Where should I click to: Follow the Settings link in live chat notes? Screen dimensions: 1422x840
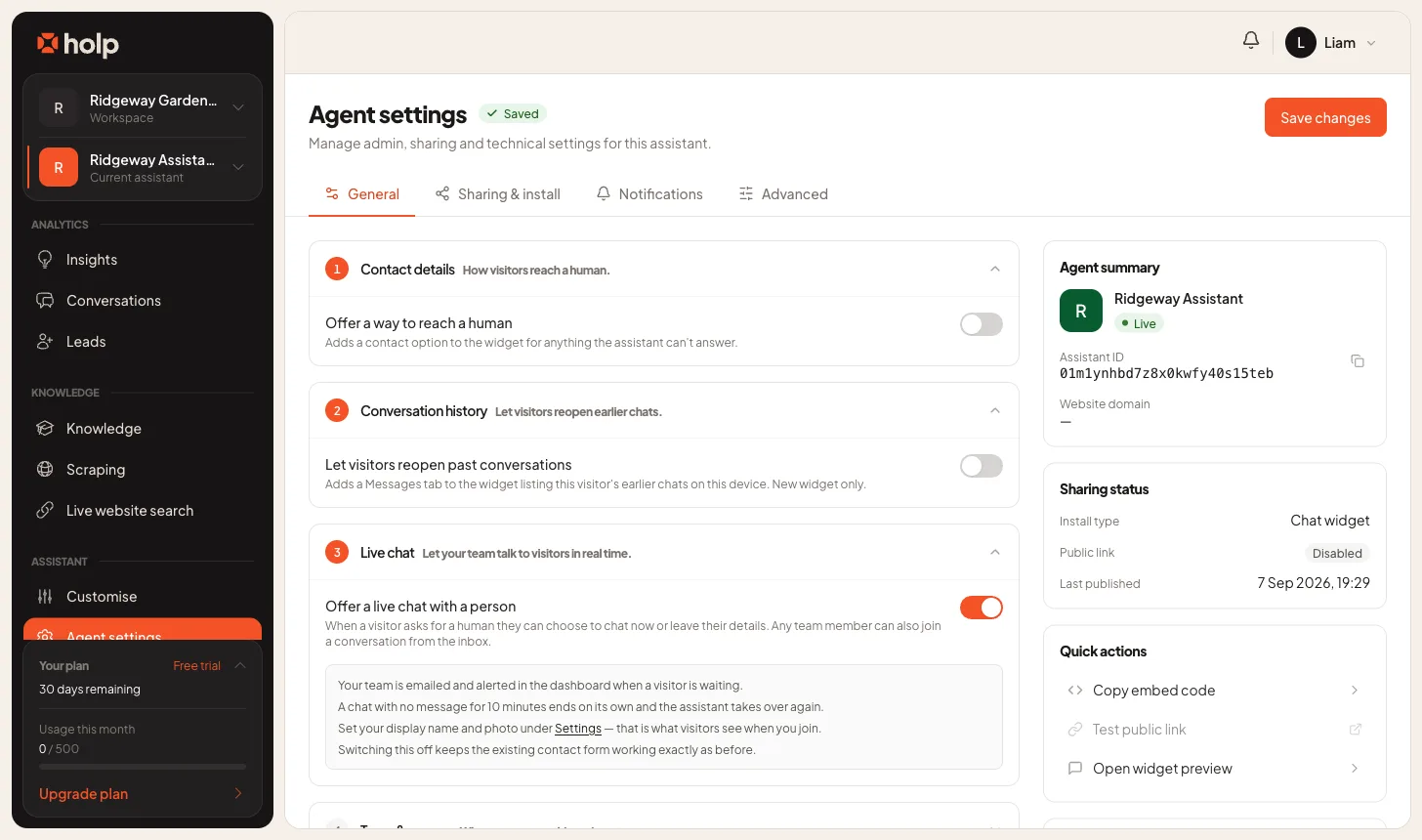(578, 729)
